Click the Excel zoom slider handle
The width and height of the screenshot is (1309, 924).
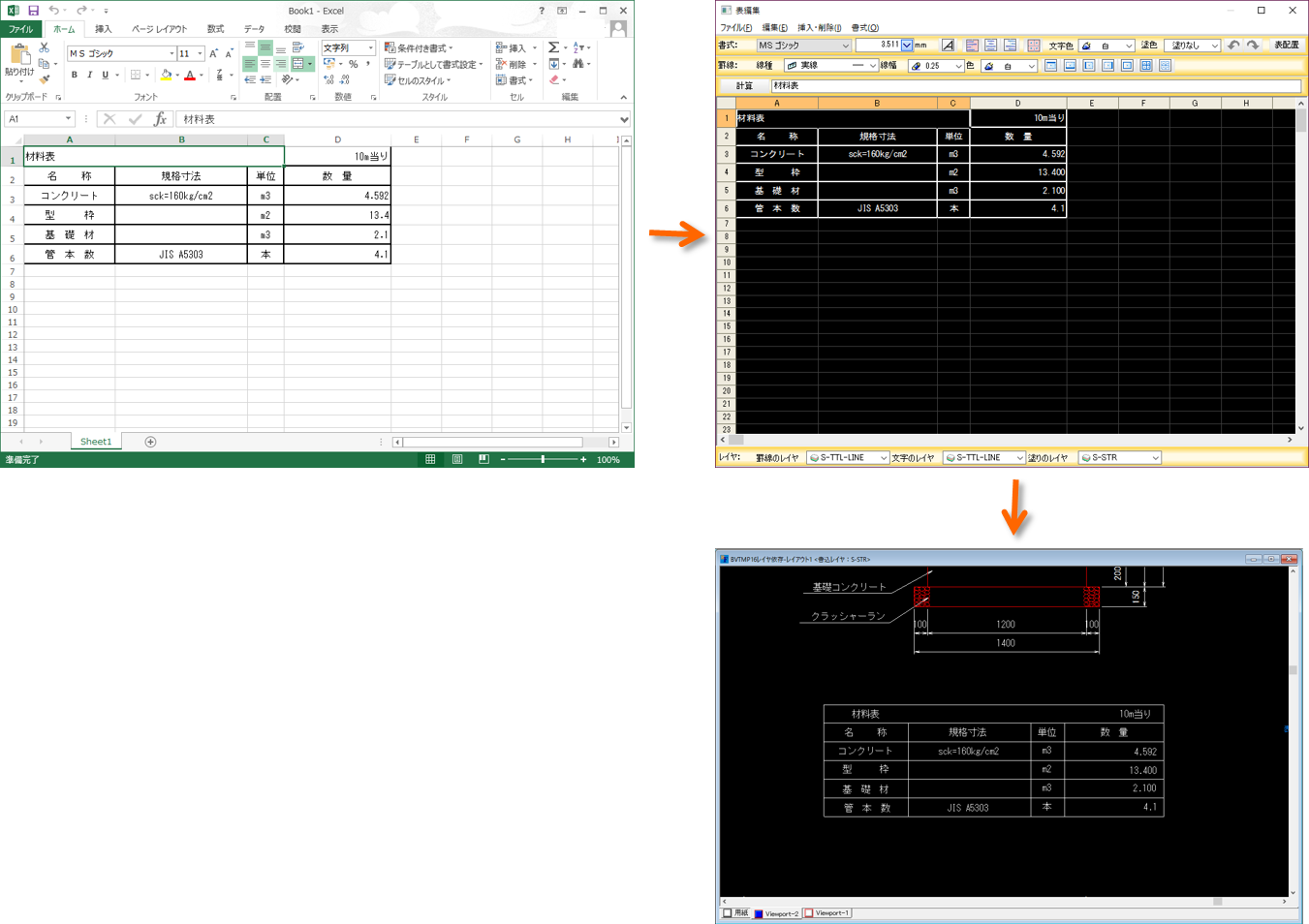[543, 460]
